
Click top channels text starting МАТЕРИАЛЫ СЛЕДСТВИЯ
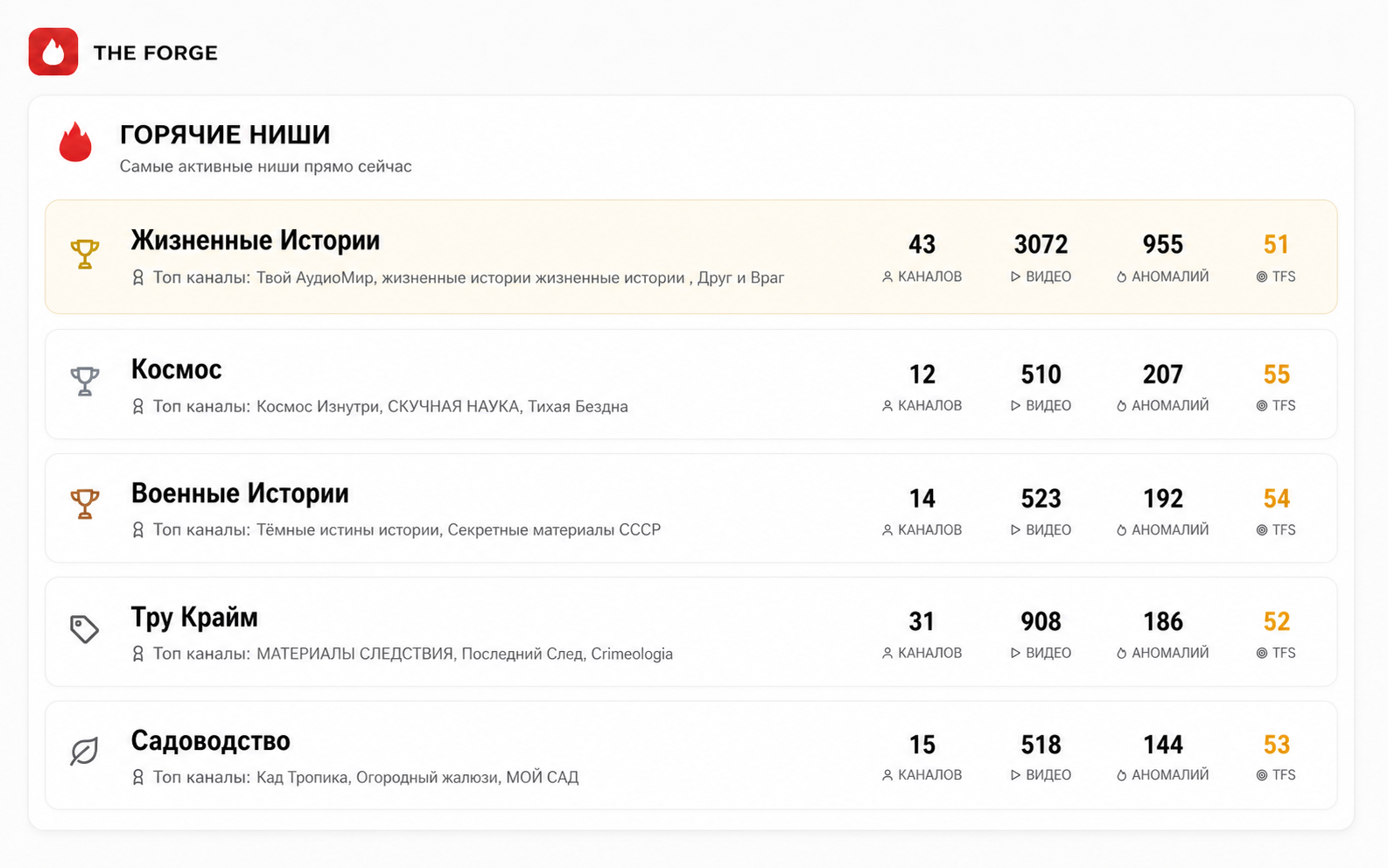pos(465,654)
